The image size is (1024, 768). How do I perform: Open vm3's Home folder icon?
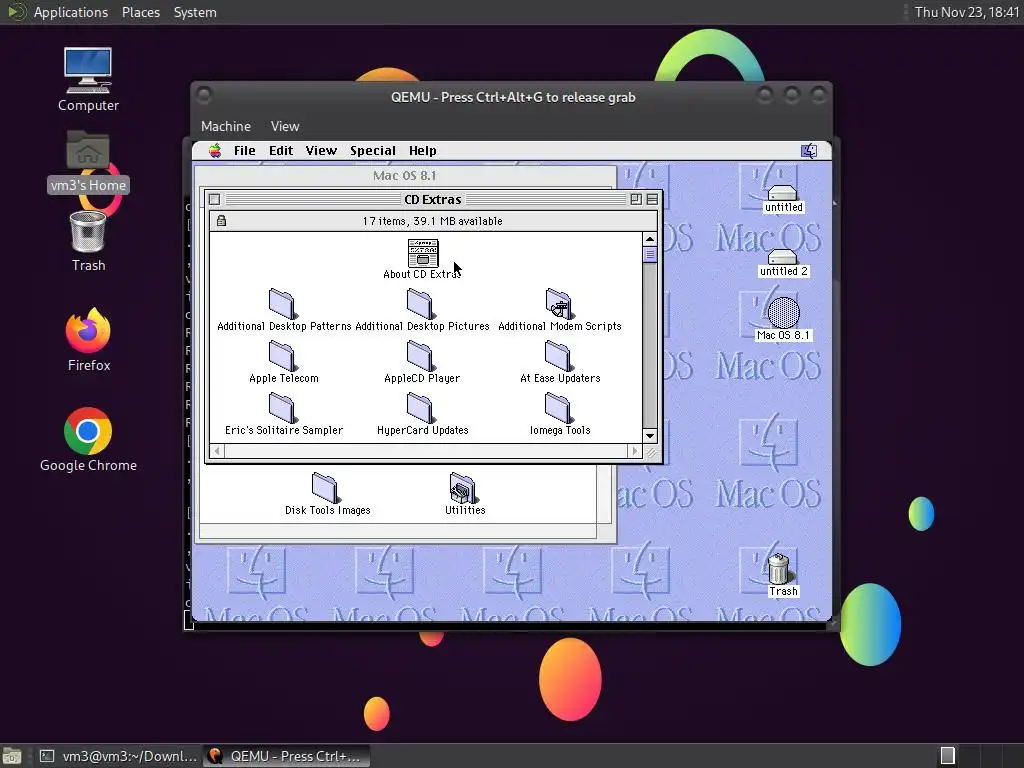[x=88, y=150]
